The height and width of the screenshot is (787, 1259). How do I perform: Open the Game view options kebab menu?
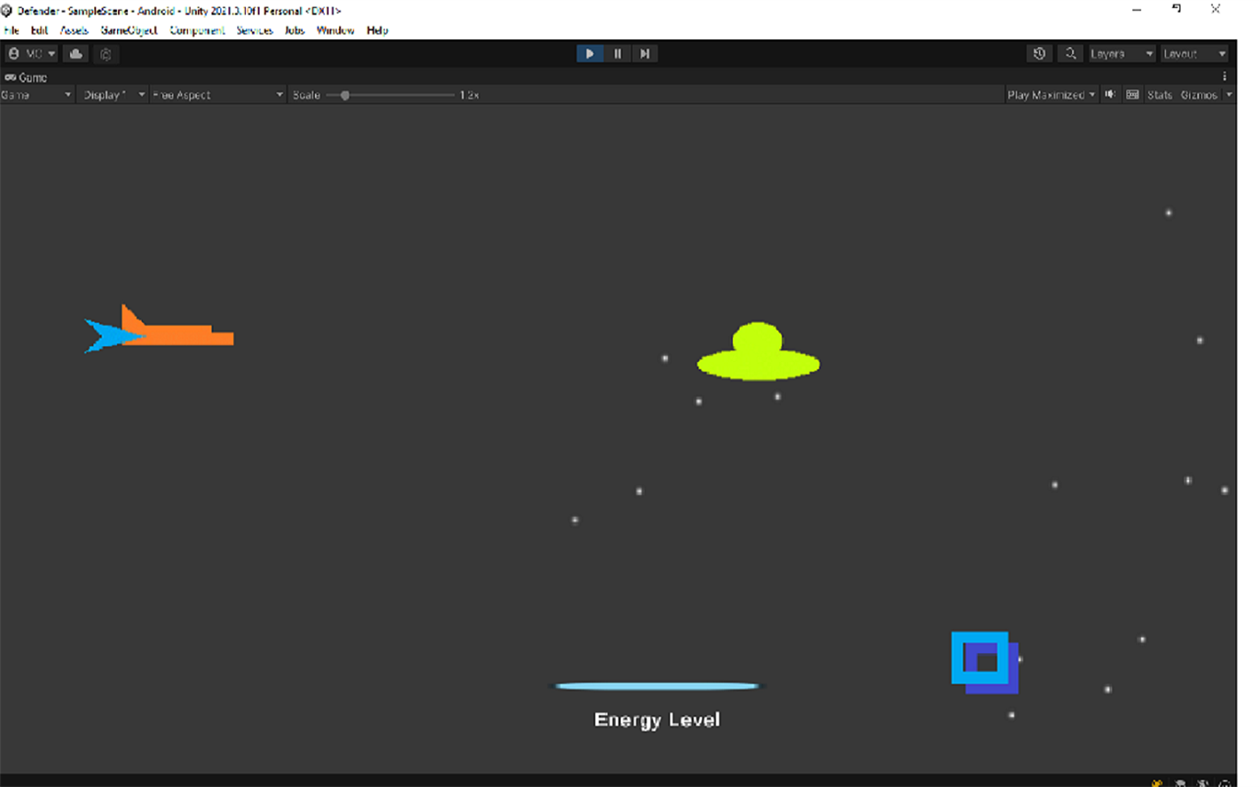tap(1224, 76)
